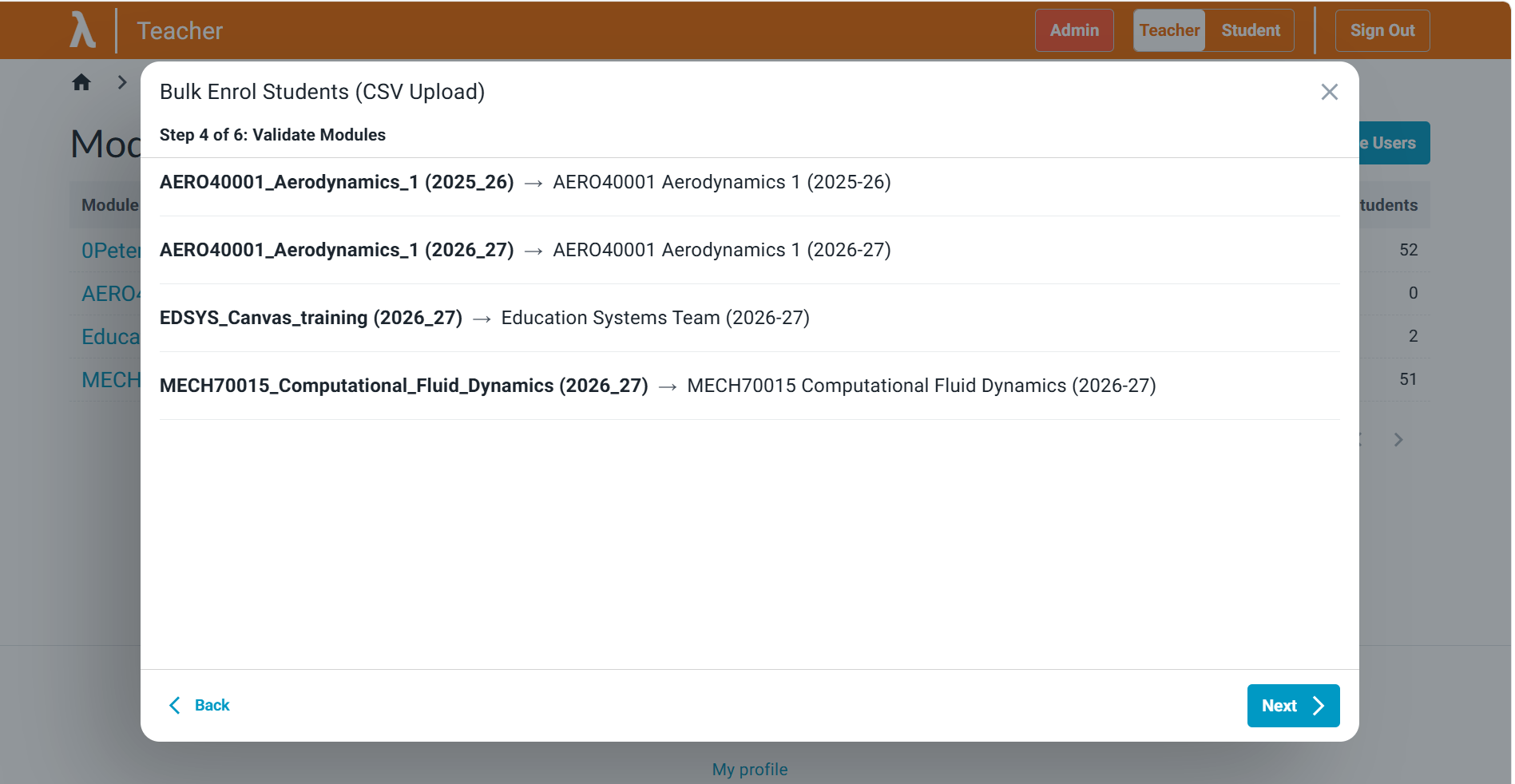
Task: Go to the home breadcrumb icon
Action: (81, 82)
